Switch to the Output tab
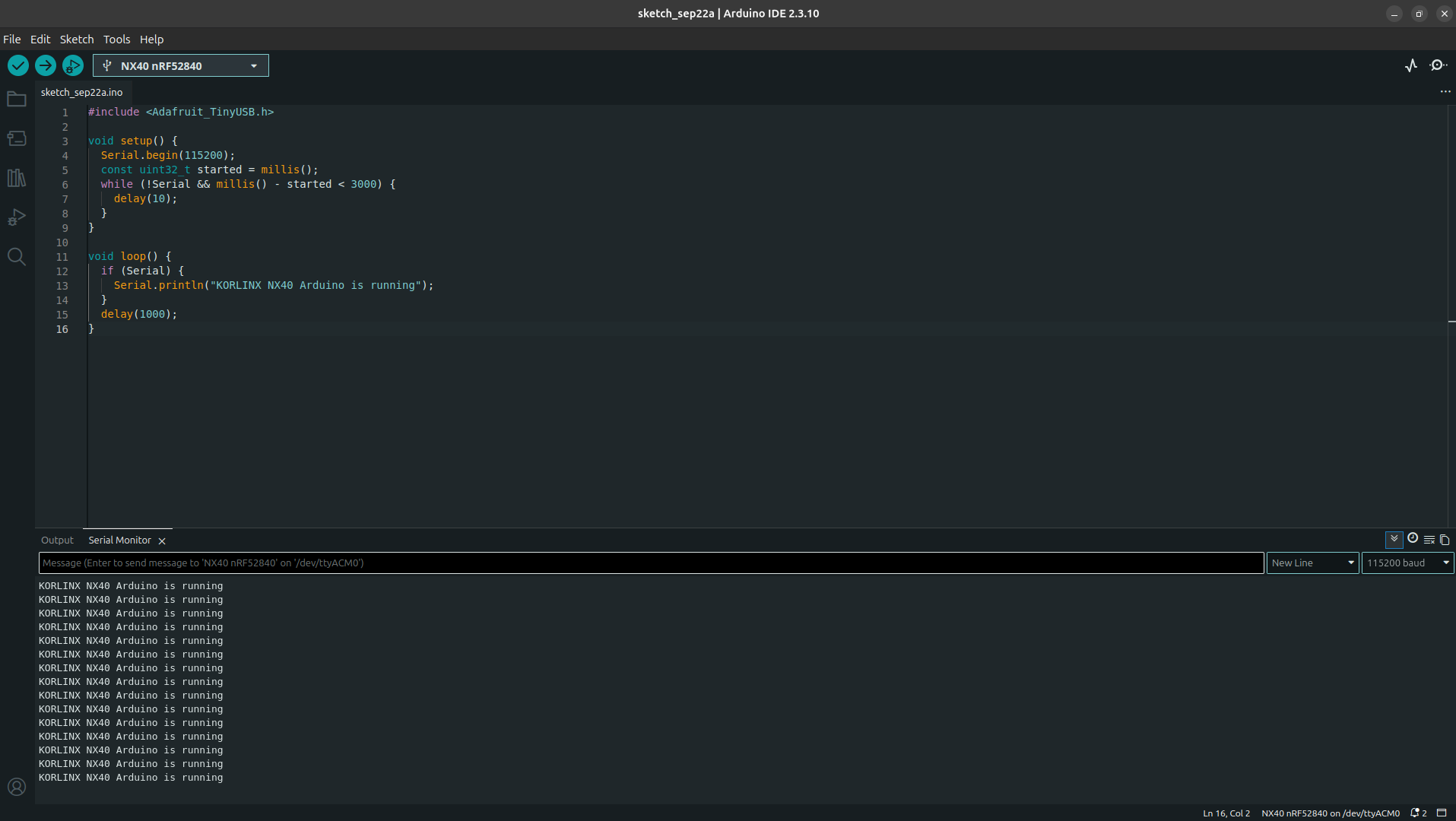 point(57,540)
